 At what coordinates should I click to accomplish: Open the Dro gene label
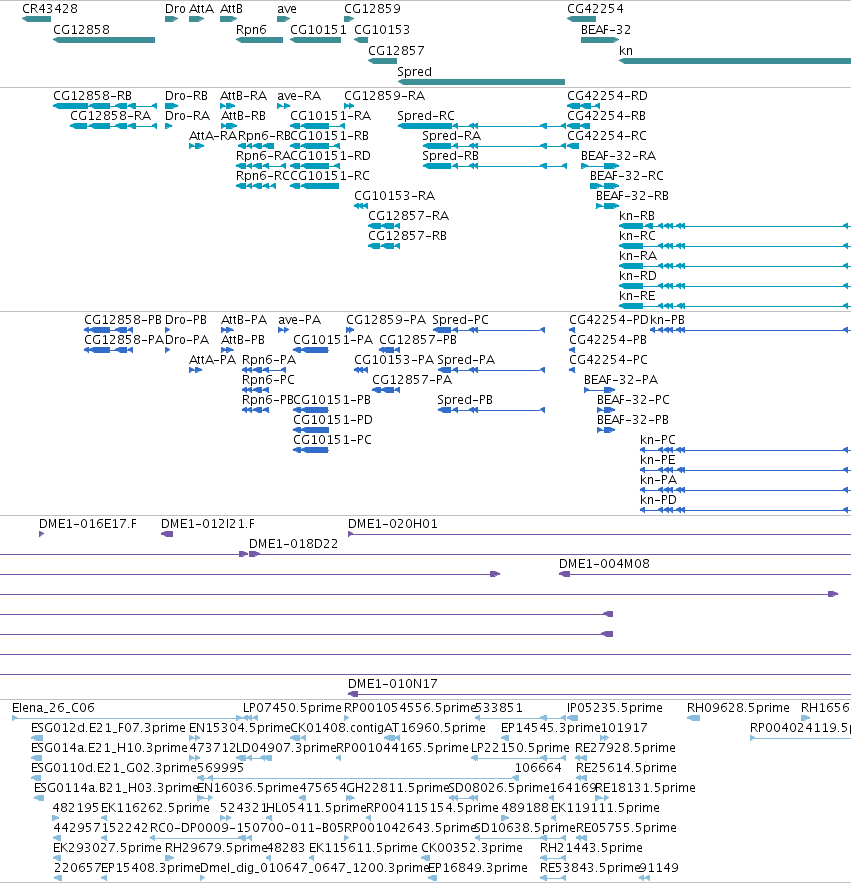[175, 9]
